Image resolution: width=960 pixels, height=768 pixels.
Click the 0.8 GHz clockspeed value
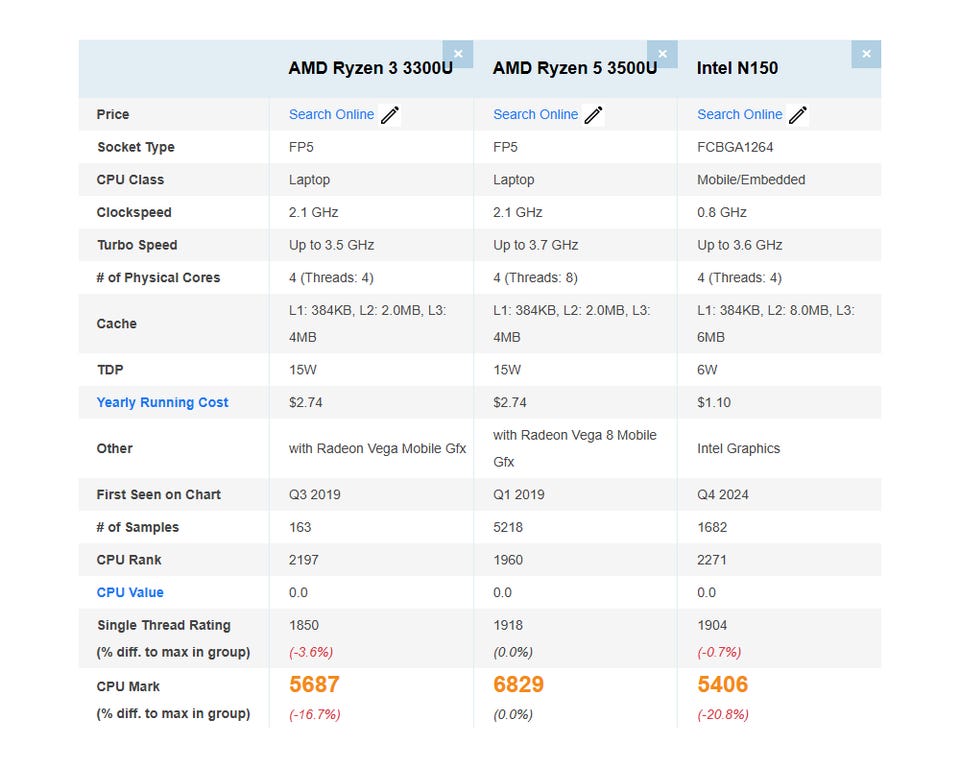pos(722,213)
